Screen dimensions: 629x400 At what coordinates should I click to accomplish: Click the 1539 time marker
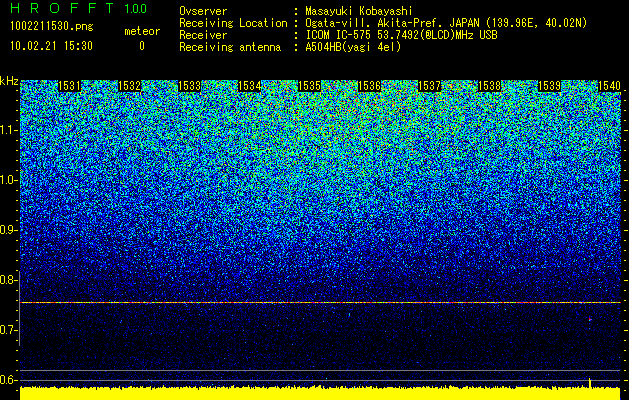click(x=549, y=86)
